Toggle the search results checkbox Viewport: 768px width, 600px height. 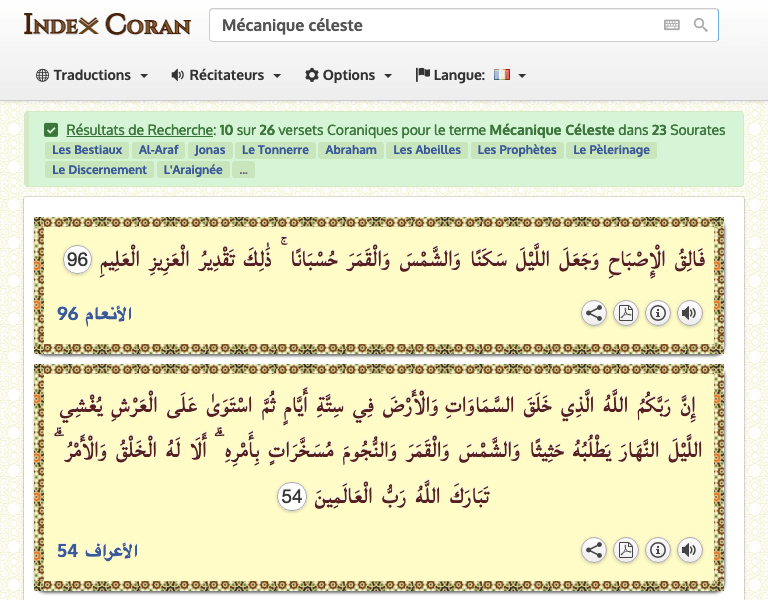(51, 130)
